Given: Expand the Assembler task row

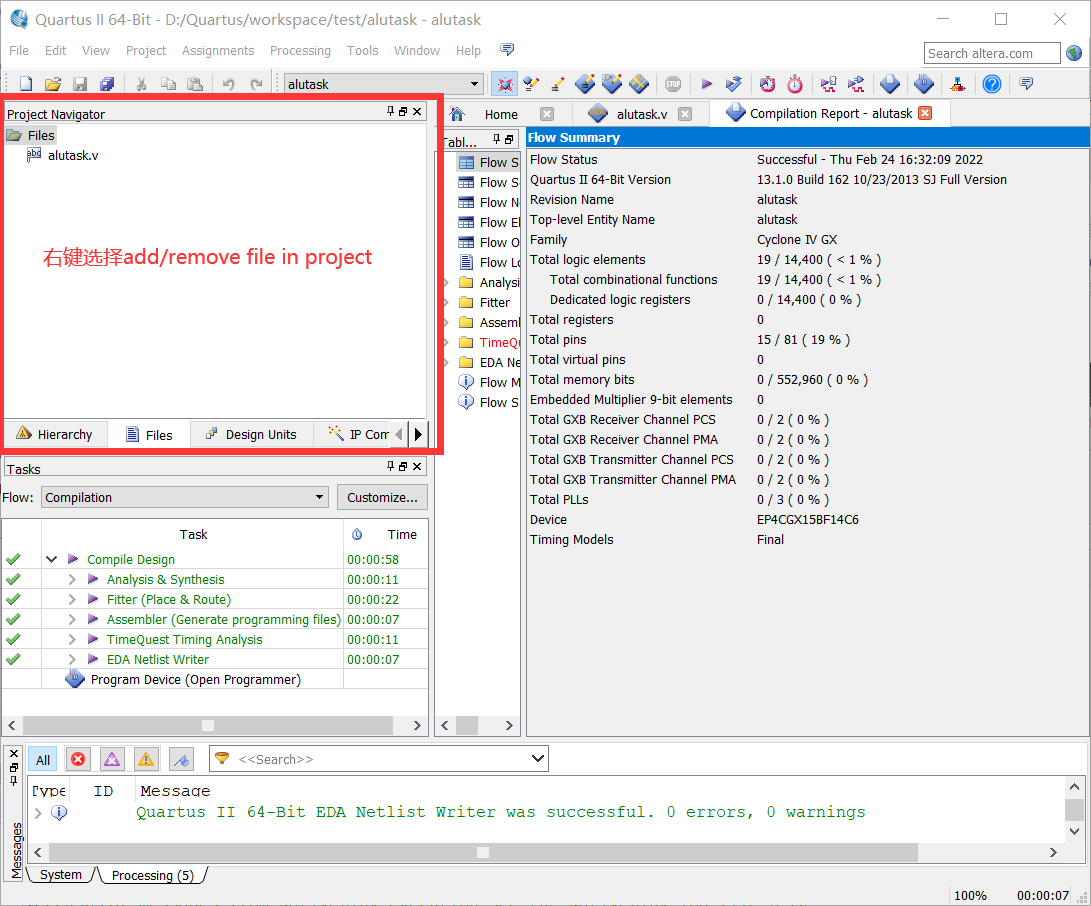Looking at the screenshot, I should (72, 619).
